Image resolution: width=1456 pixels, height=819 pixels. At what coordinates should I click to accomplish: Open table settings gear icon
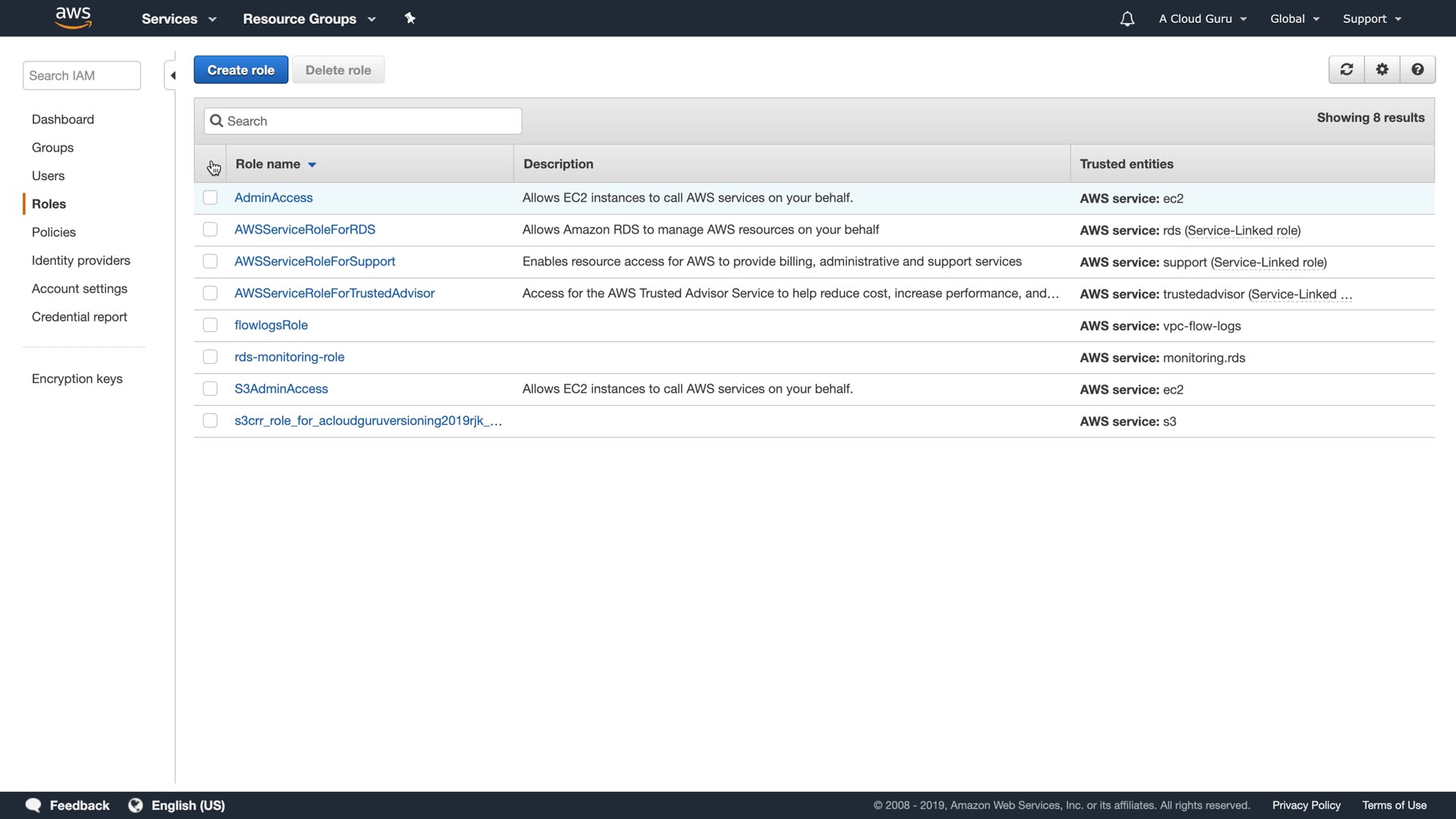(1382, 70)
